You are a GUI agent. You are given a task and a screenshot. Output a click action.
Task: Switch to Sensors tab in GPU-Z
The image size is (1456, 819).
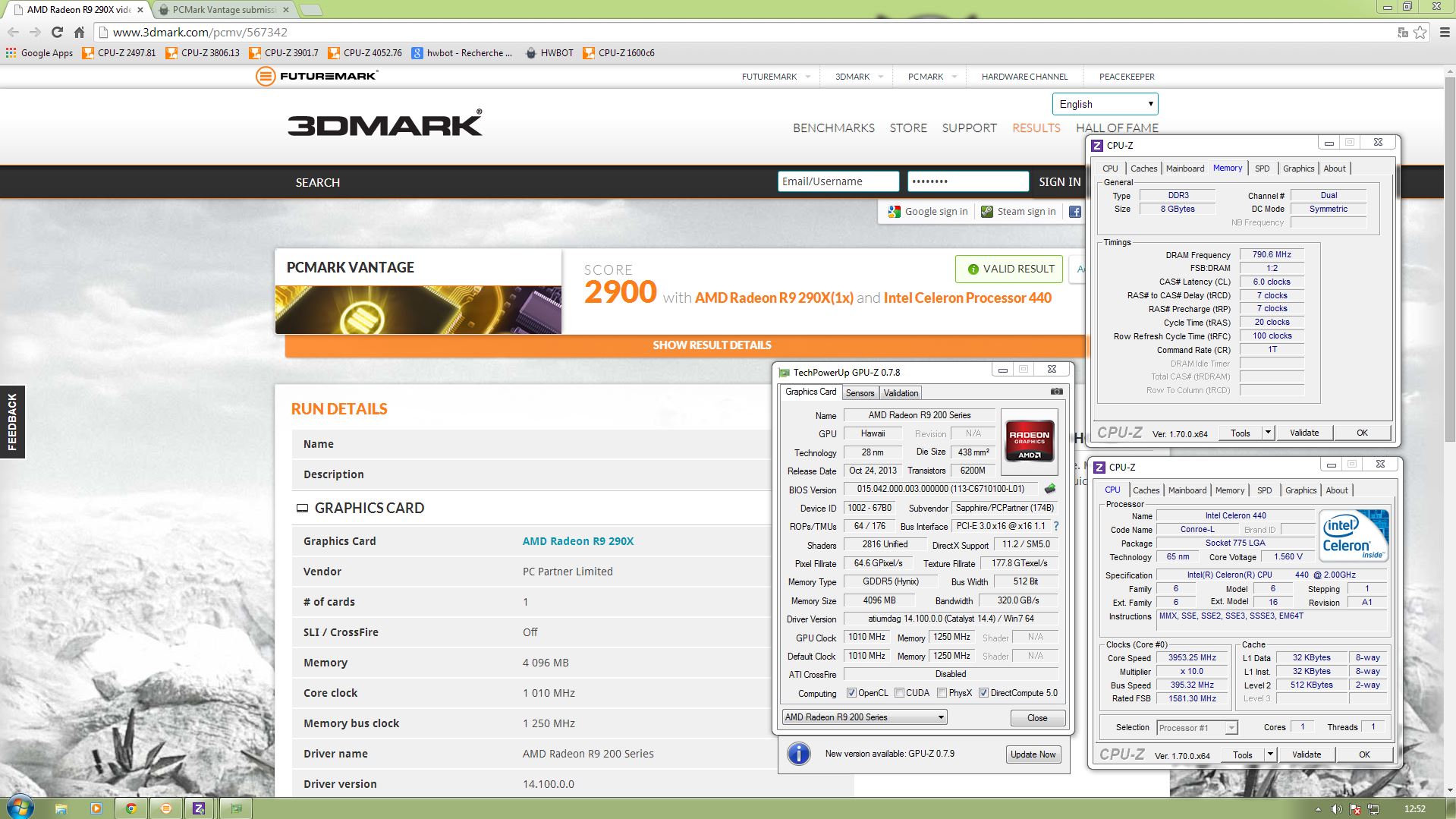pyautogui.click(x=860, y=392)
